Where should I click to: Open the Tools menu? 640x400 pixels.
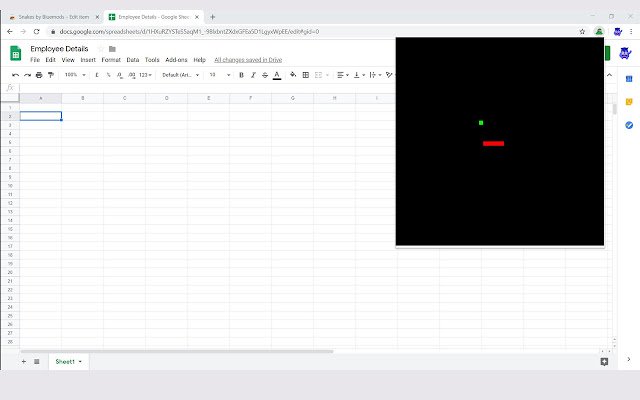(152, 60)
